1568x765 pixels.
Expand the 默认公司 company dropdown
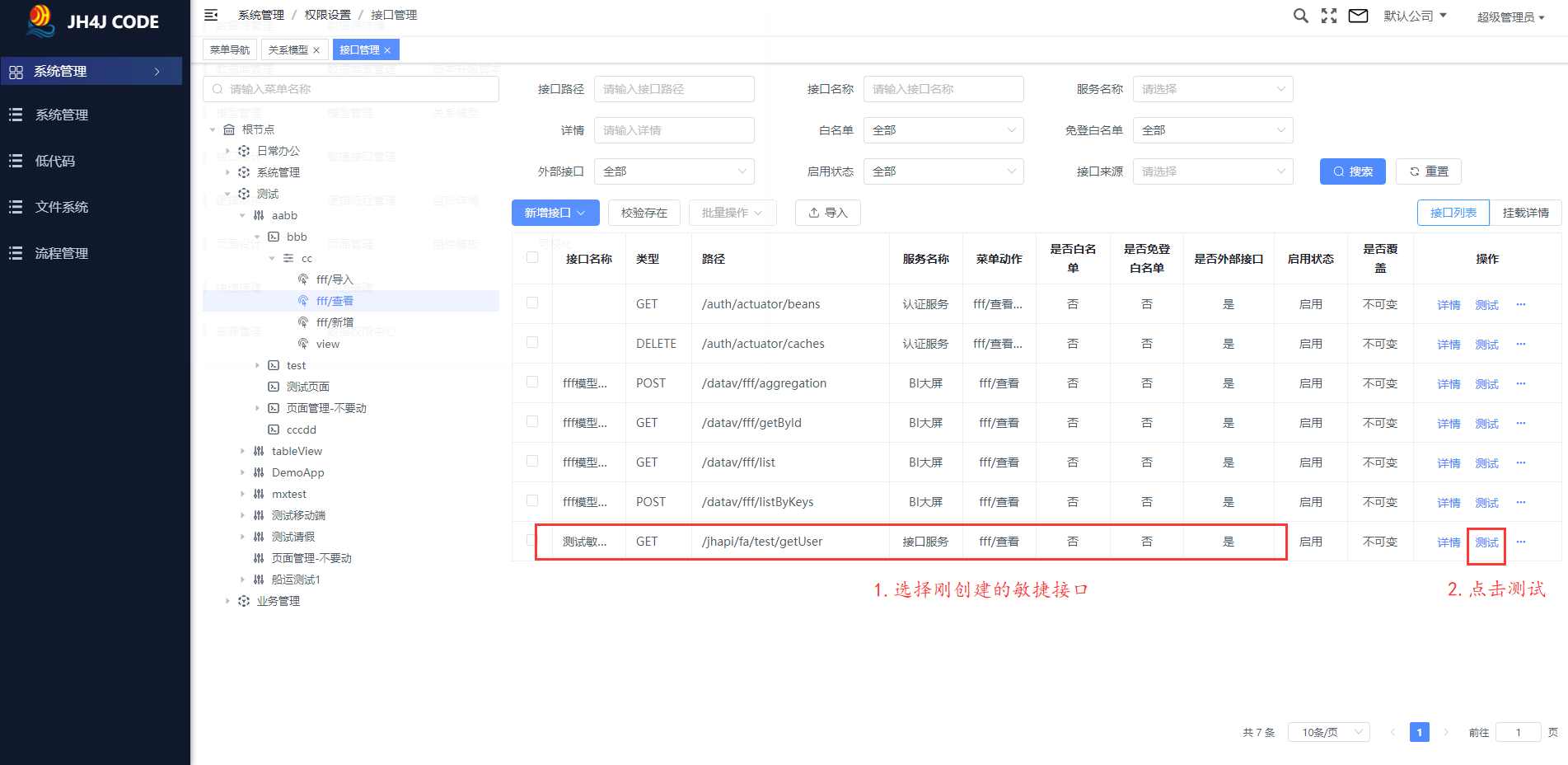point(1415,16)
